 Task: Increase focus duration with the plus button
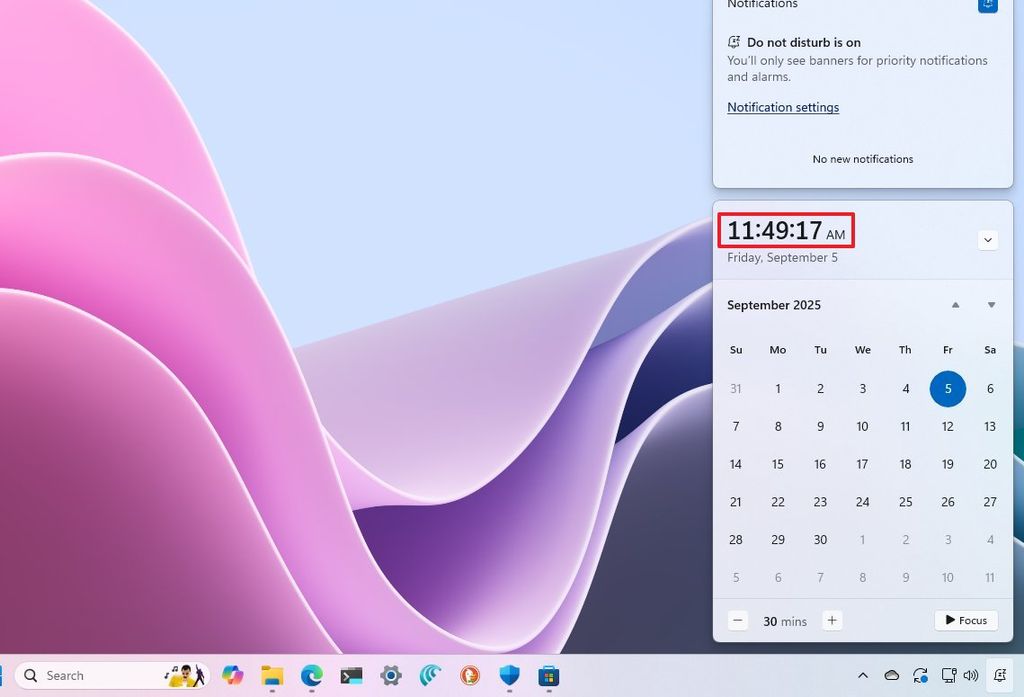click(x=831, y=620)
